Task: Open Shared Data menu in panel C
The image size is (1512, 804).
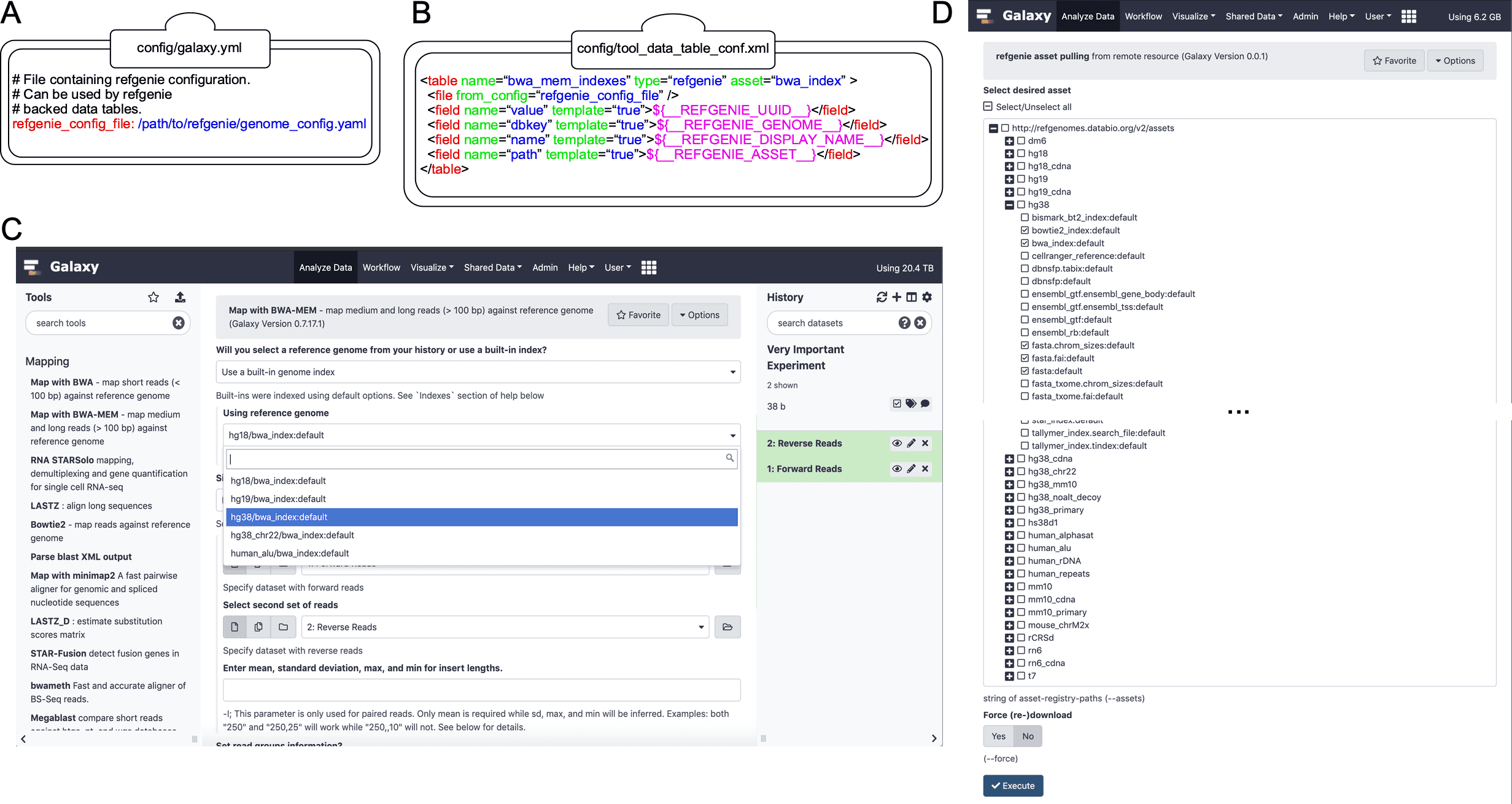Action: tap(493, 268)
